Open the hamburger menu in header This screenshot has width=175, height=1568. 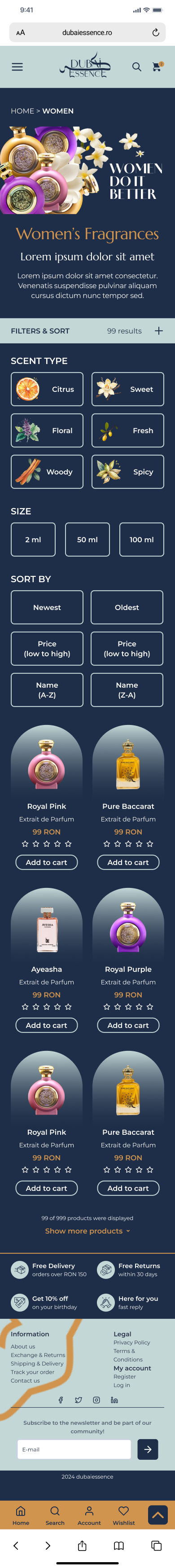[x=17, y=67]
